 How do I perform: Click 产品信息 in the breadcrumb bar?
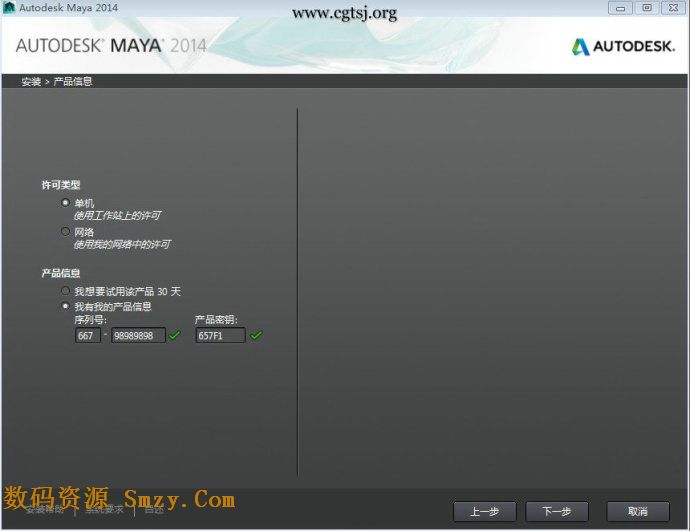73,82
